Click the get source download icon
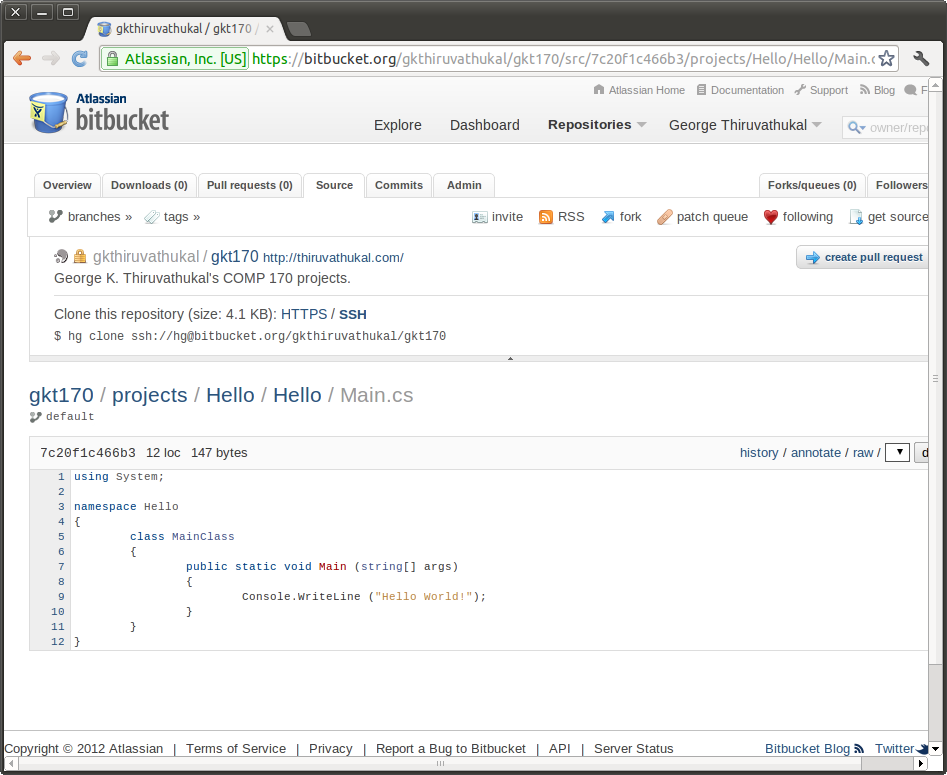Screen dimensions: 947x775 856,217
